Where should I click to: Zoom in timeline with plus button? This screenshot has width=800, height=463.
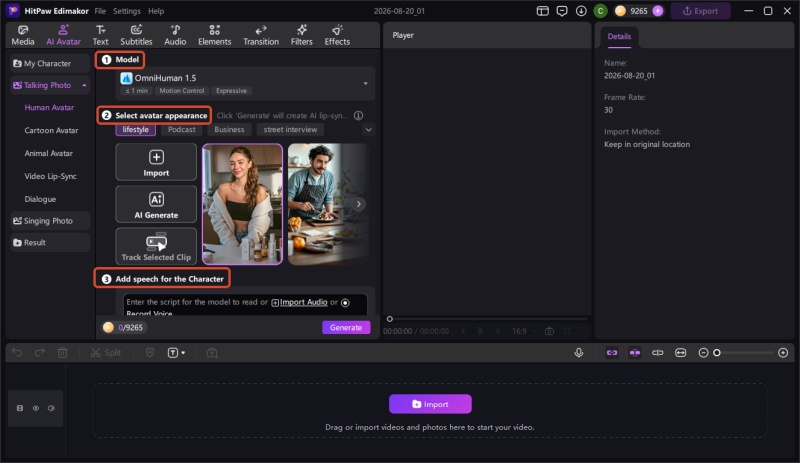click(x=783, y=353)
